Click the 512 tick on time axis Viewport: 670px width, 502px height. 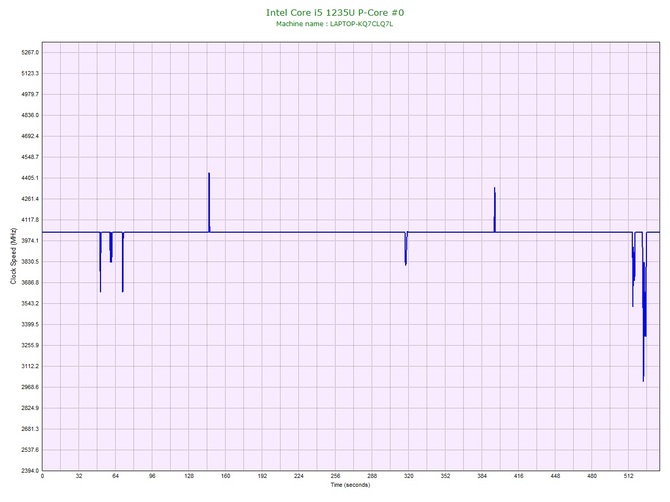(629, 476)
